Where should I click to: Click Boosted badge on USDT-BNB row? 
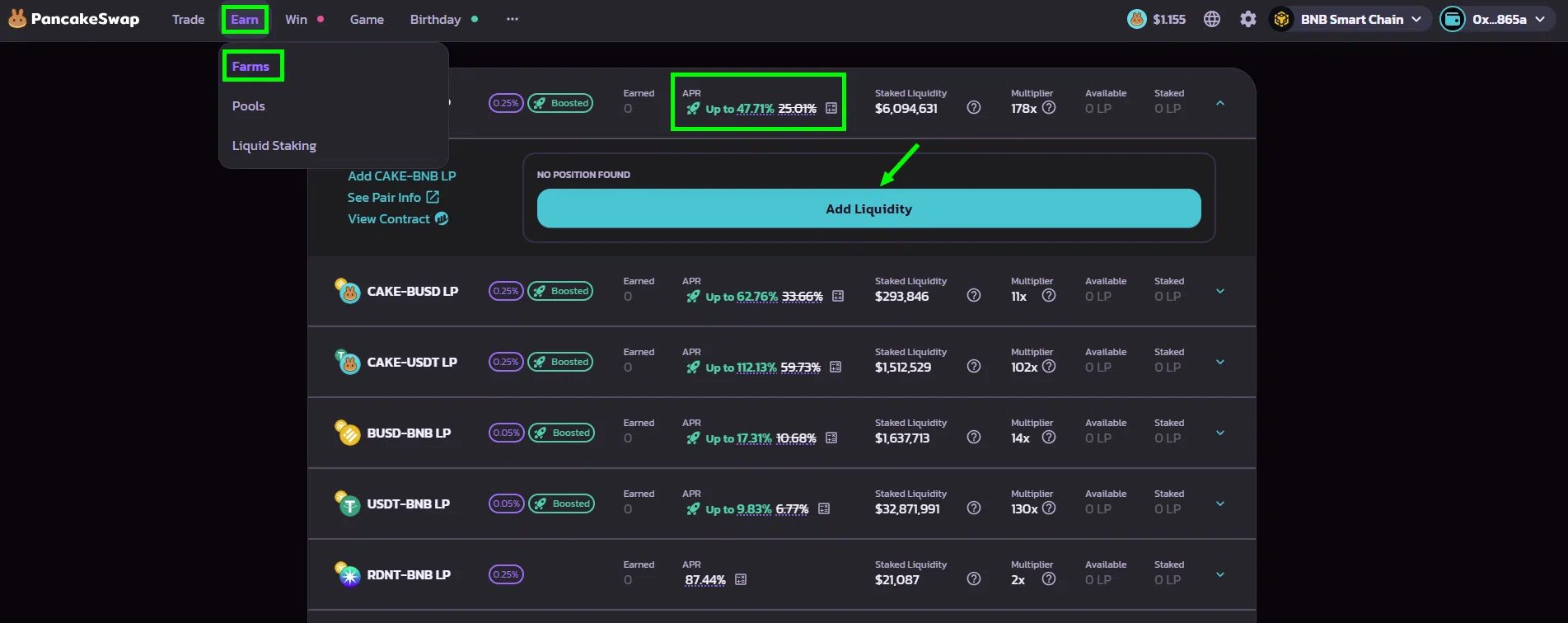pos(561,504)
